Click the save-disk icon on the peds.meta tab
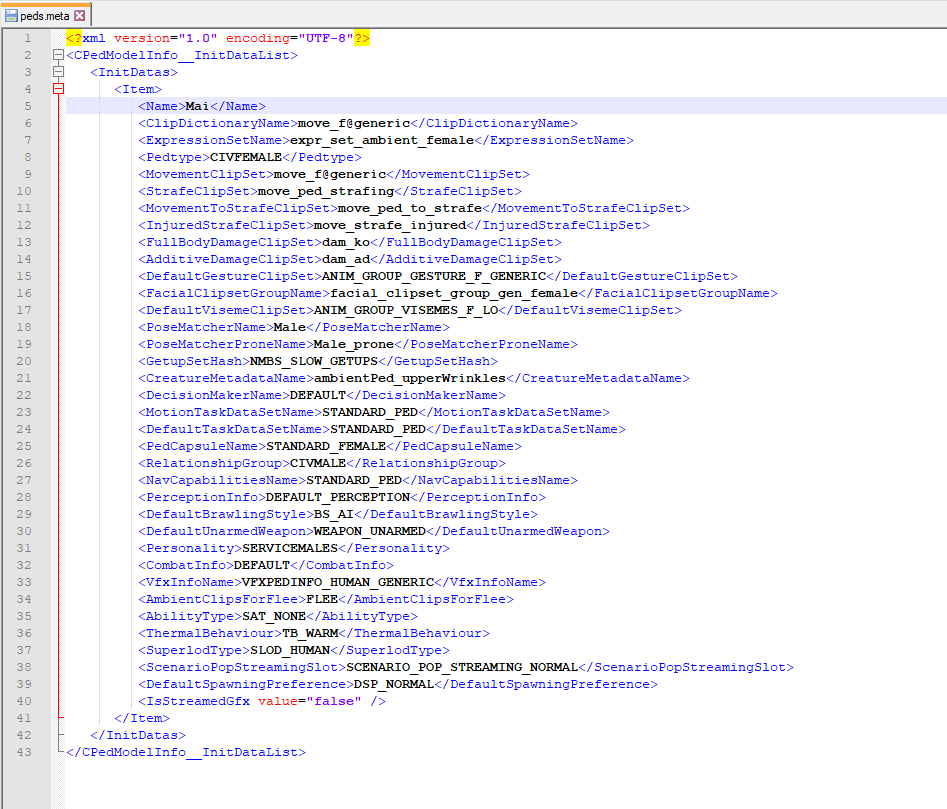 [11, 16]
